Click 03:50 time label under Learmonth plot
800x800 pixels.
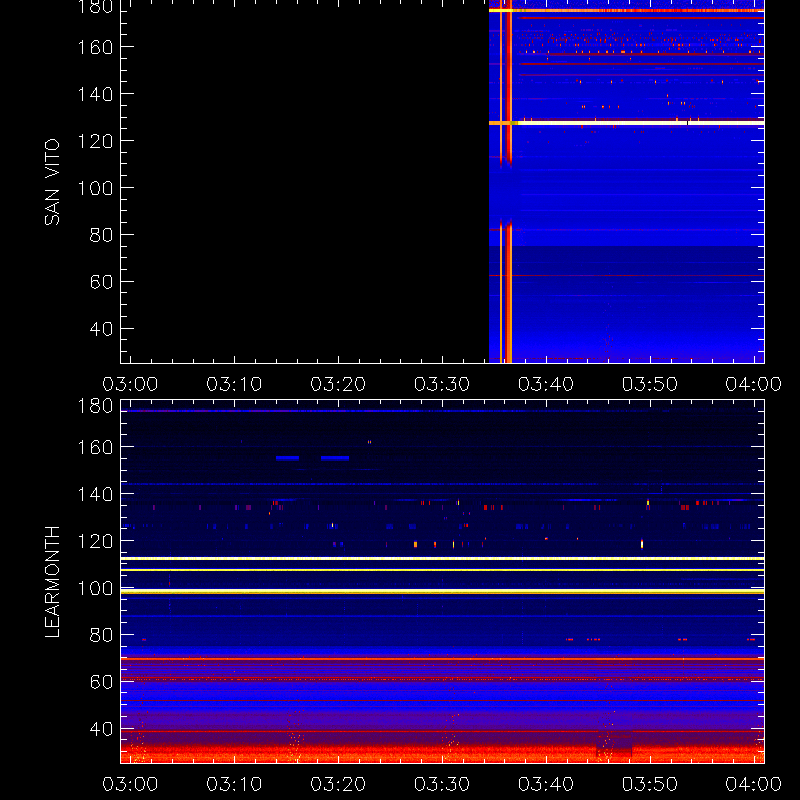coord(649,784)
